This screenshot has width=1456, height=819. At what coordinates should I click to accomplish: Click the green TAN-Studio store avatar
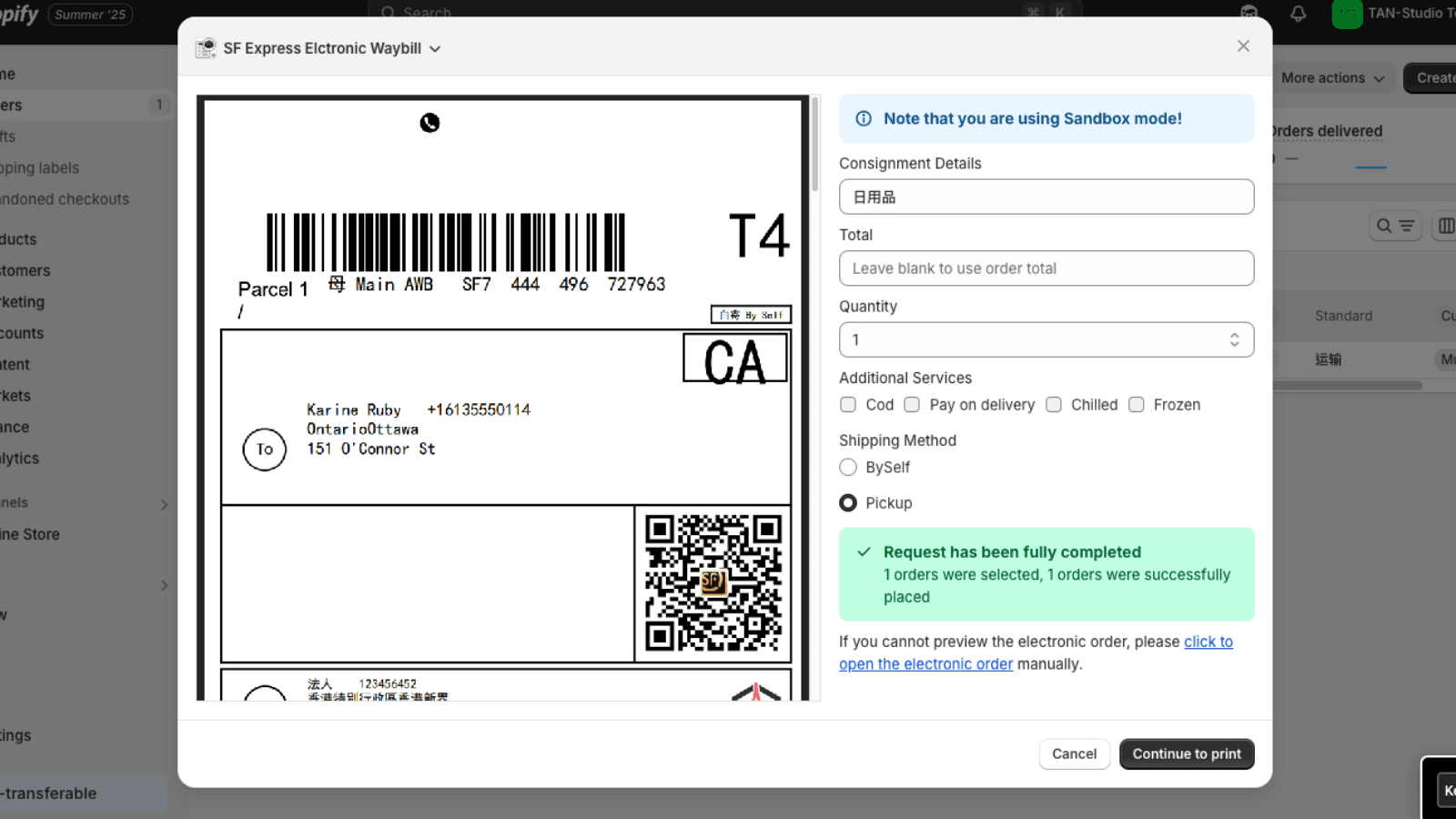pos(1347,14)
